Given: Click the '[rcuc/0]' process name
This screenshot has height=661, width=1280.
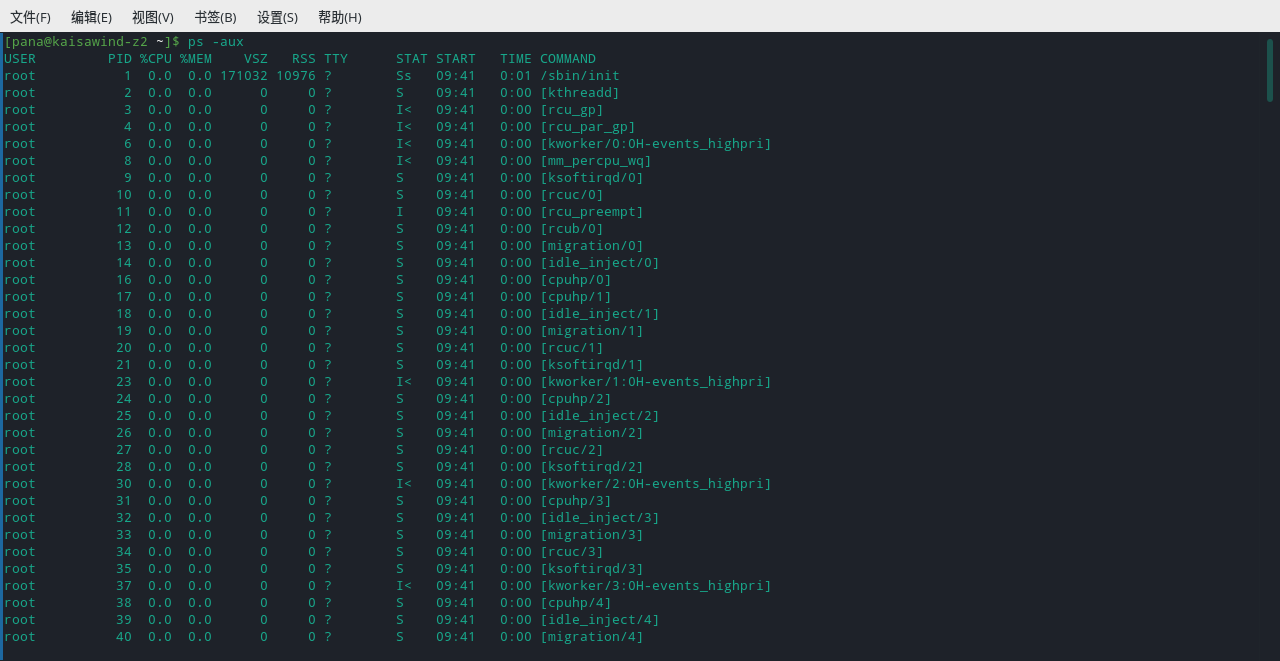Looking at the screenshot, I should 572,194.
